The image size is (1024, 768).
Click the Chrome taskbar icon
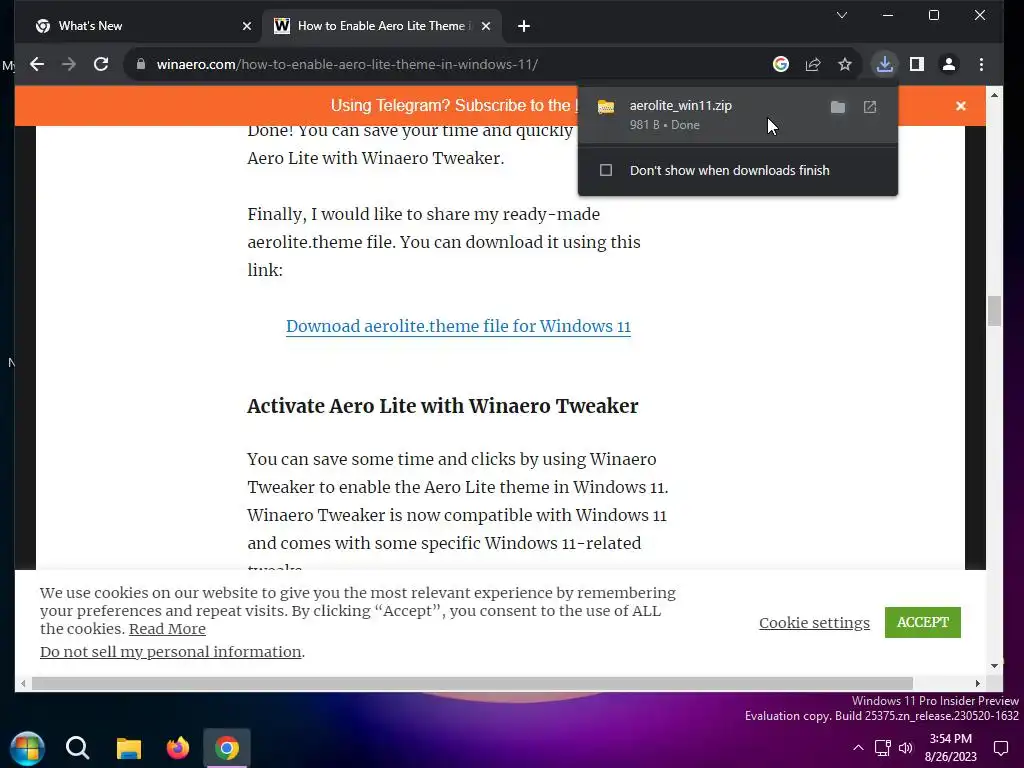tap(227, 748)
